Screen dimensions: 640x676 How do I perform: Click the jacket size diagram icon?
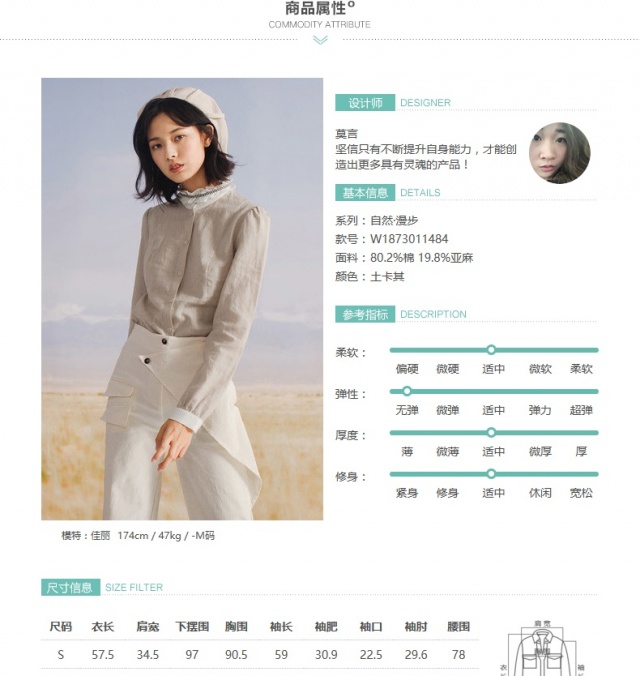542,648
